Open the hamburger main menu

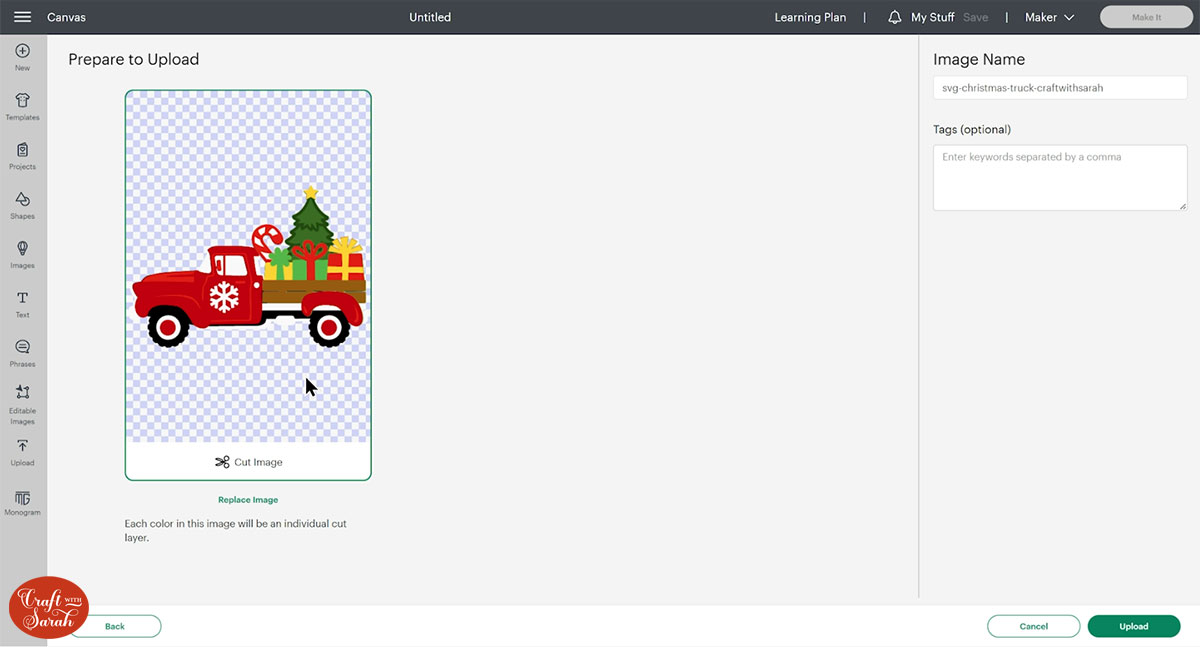tap(22, 17)
